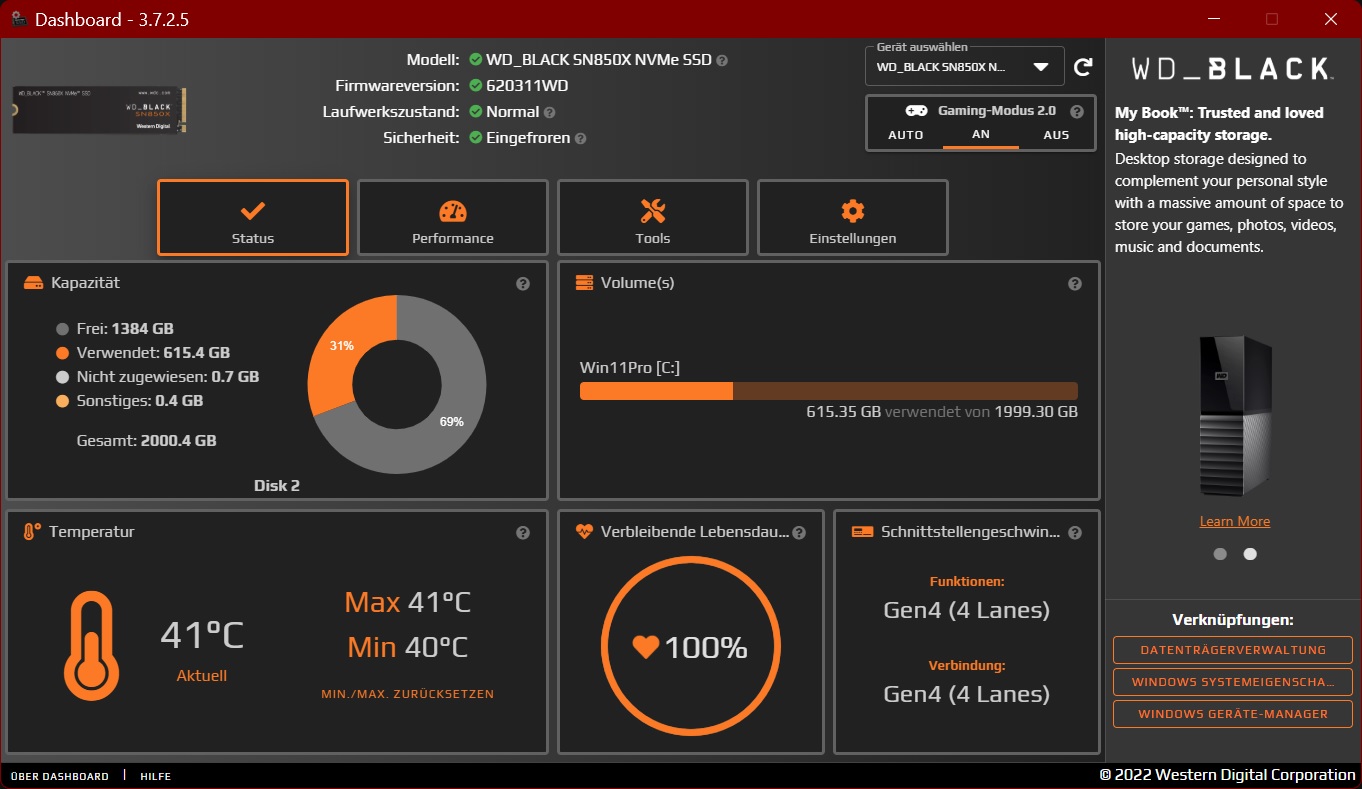1362x789 pixels.
Task: Click the help icon beside Laufwerkszustand Normal
Action: [550, 113]
